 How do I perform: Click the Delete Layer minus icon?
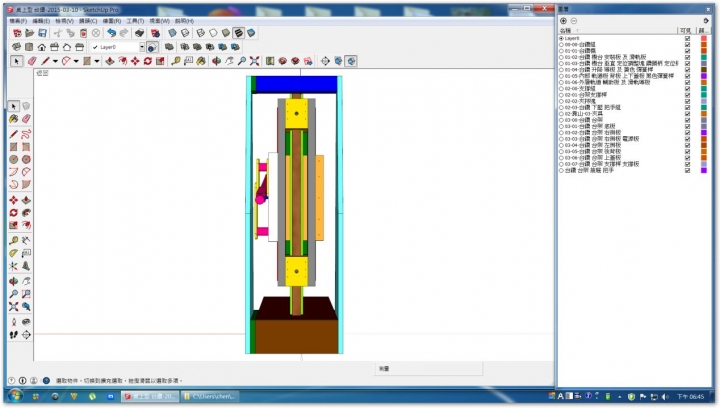tap(574, 21)
